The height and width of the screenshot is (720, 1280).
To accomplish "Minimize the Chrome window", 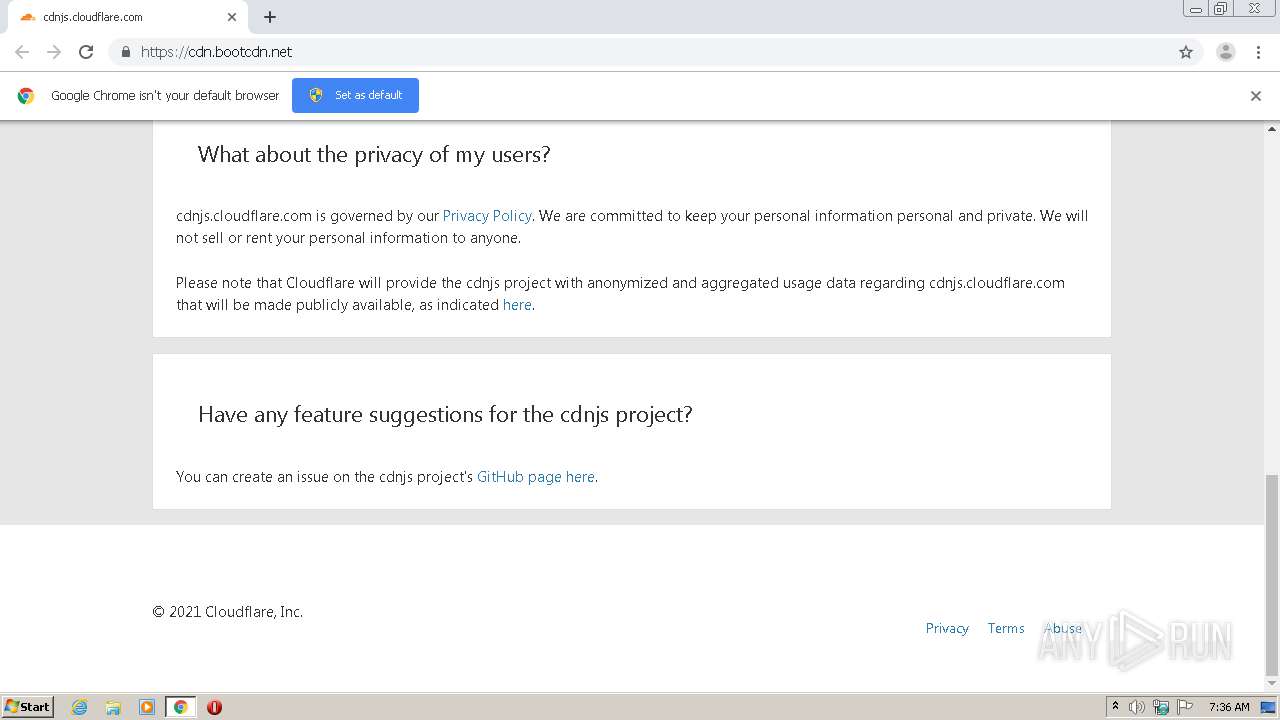I will [x=1196, y=9].
